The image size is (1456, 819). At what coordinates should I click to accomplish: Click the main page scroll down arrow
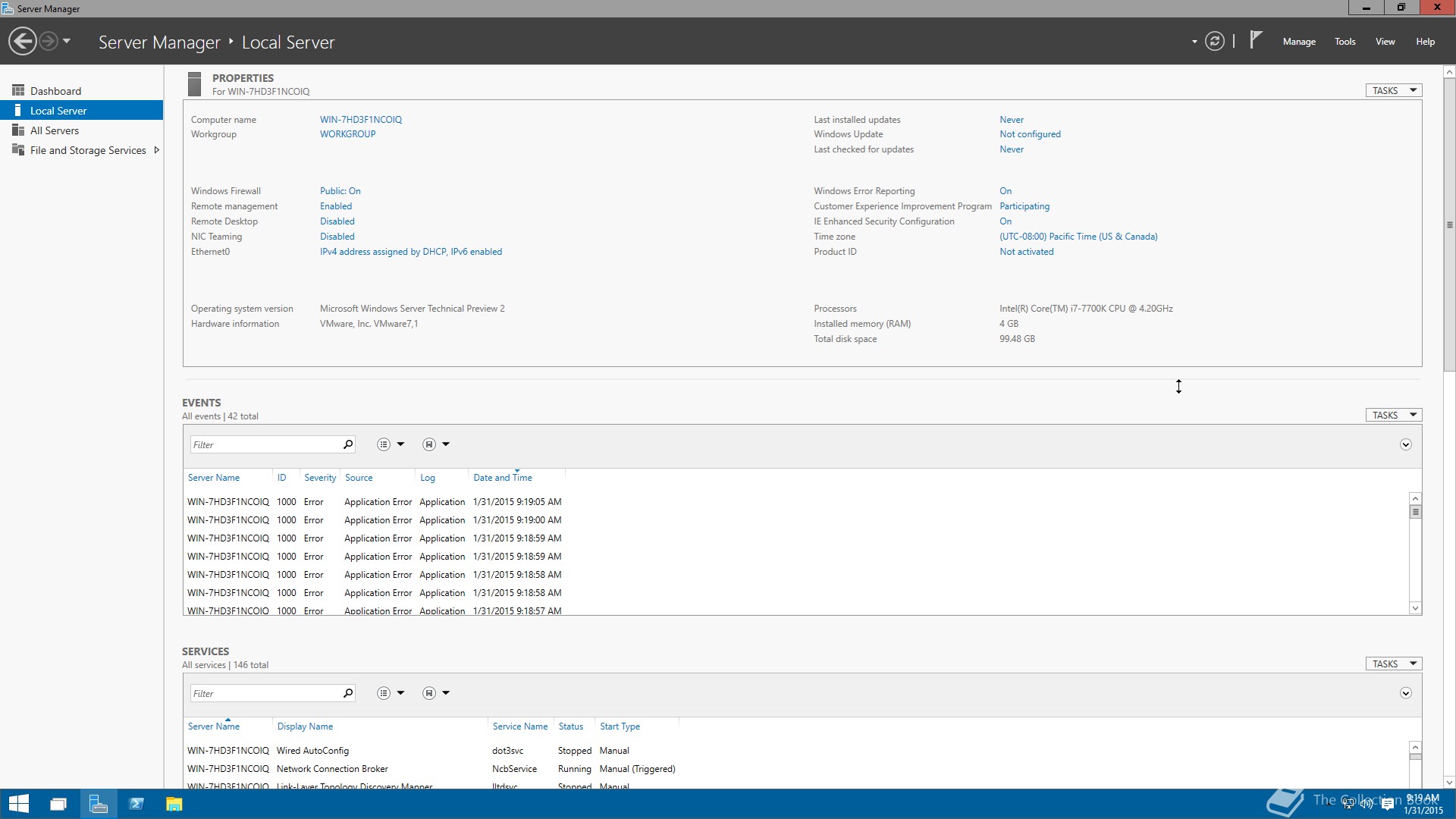[1449, 782]
